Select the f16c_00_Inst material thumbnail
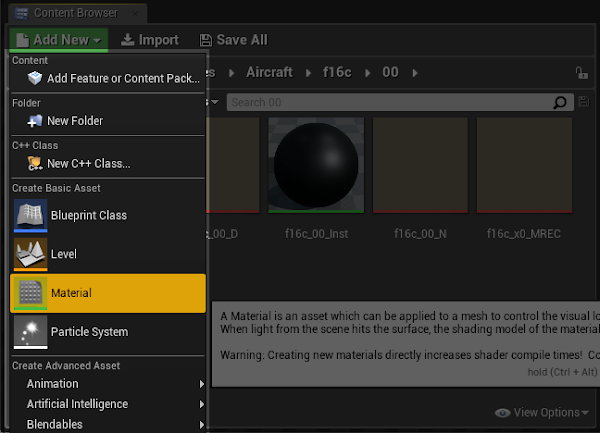600x433 pixels. point(316,165)
